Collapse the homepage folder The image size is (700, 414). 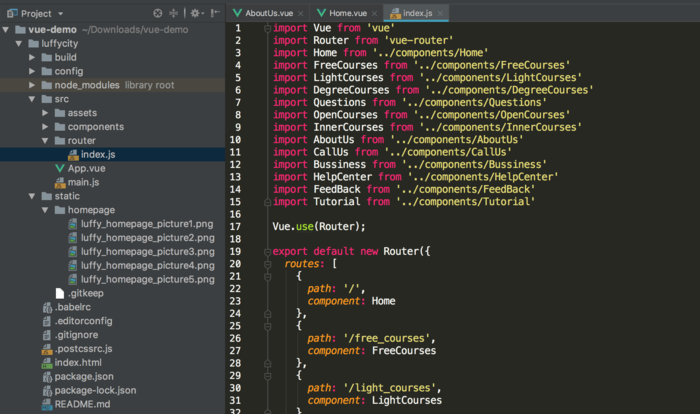[45, 210]
